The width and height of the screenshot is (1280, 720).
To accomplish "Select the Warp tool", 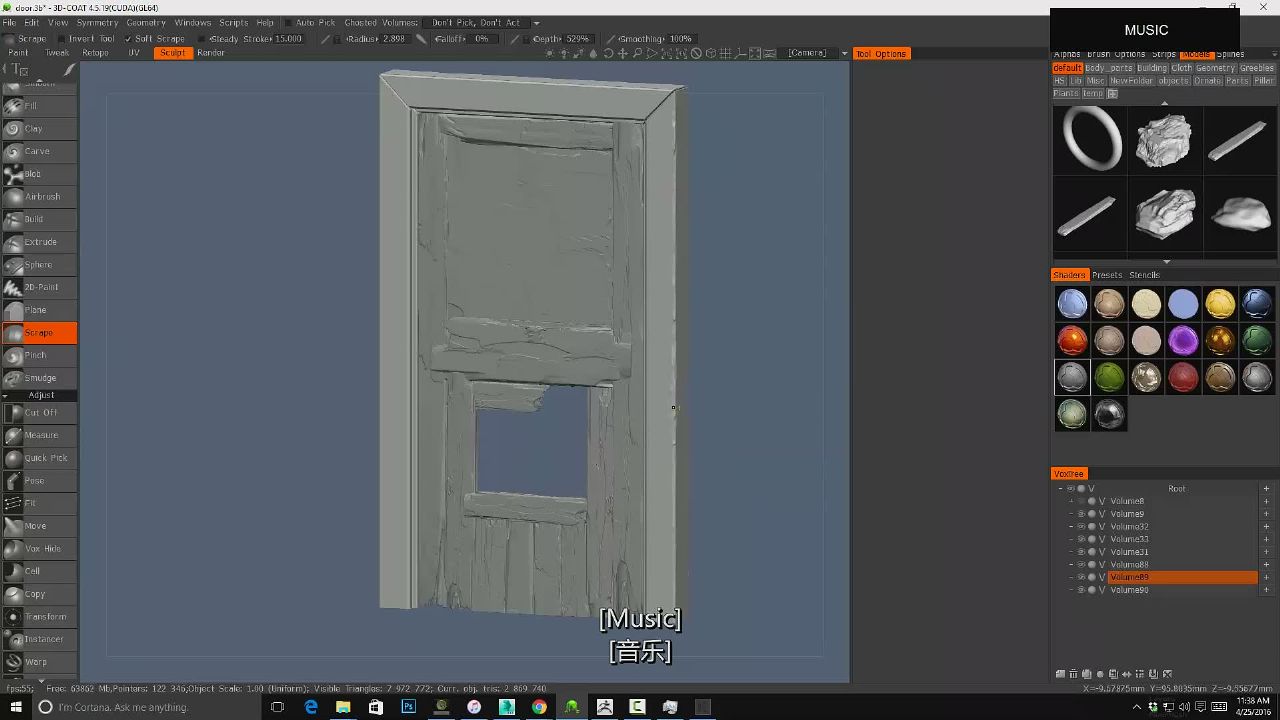I will pos(39,662).
